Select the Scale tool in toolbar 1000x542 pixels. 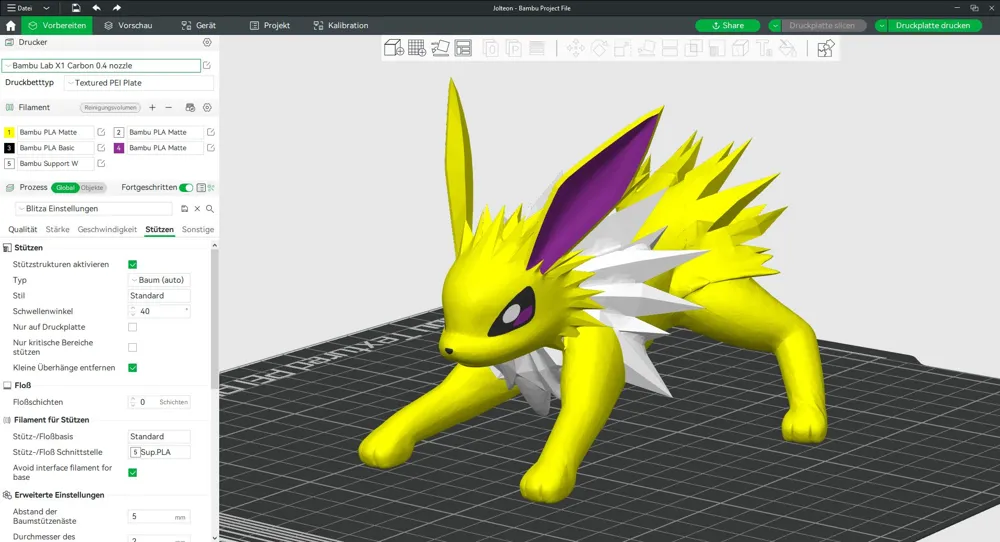[622, 48]
